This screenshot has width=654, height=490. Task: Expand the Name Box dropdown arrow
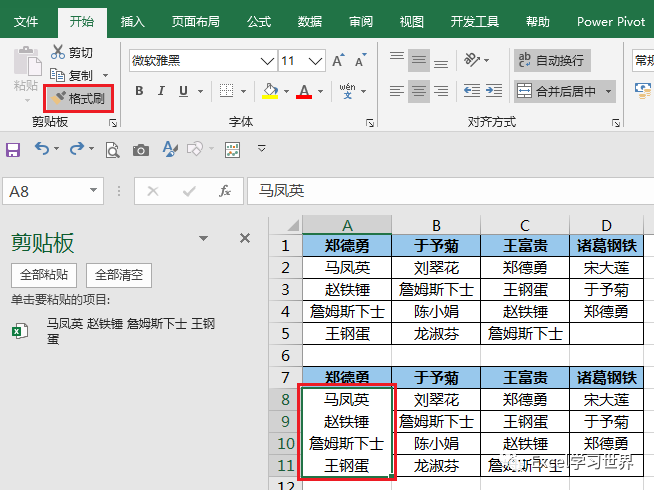[x=93, y=191]
